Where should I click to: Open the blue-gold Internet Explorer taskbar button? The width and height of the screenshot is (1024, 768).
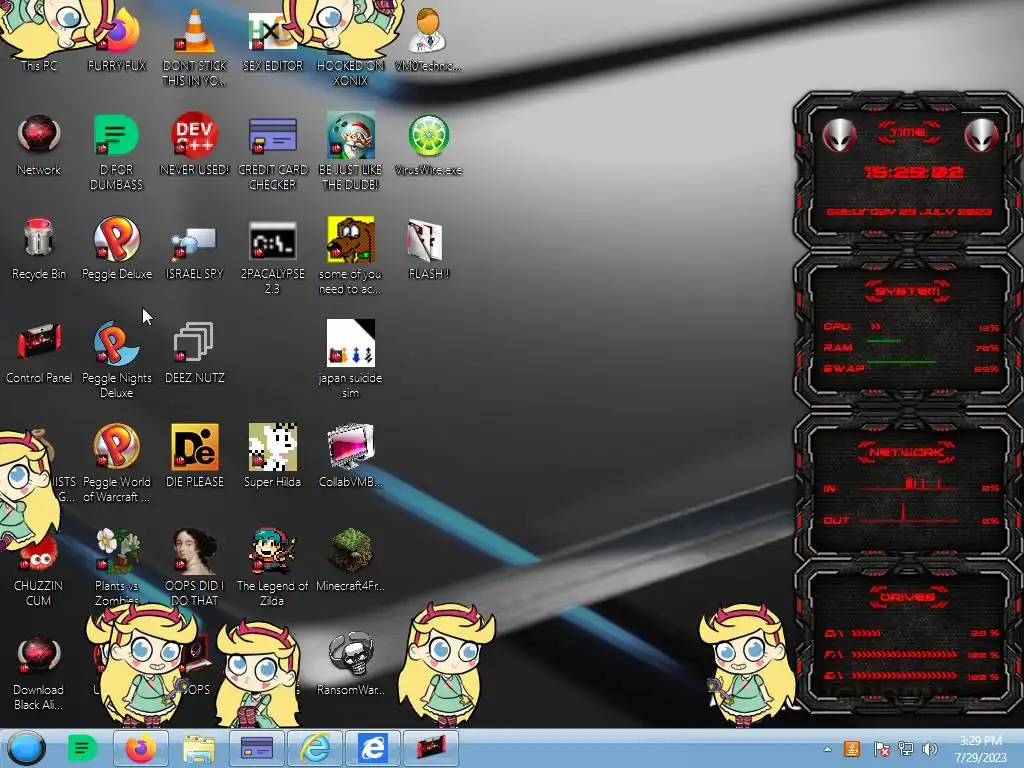tap(315, 748)
